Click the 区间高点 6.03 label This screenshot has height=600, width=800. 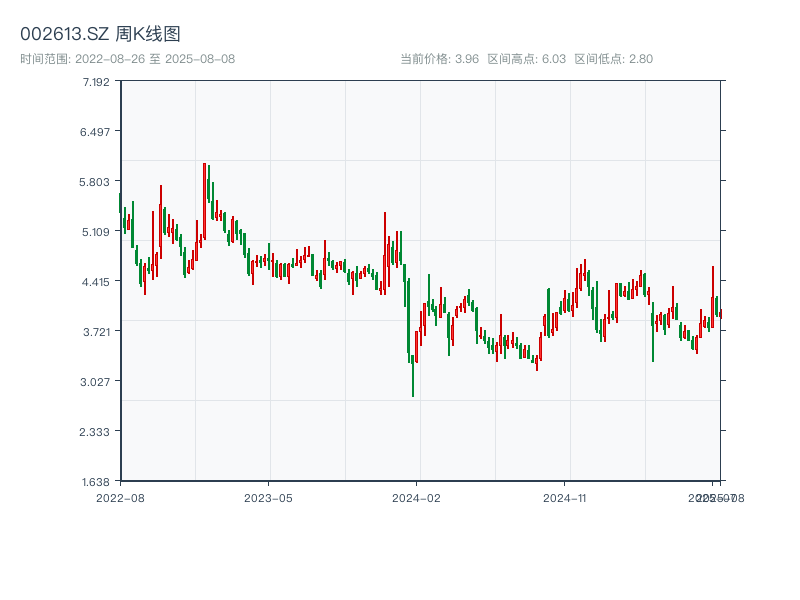pos(526,59)
